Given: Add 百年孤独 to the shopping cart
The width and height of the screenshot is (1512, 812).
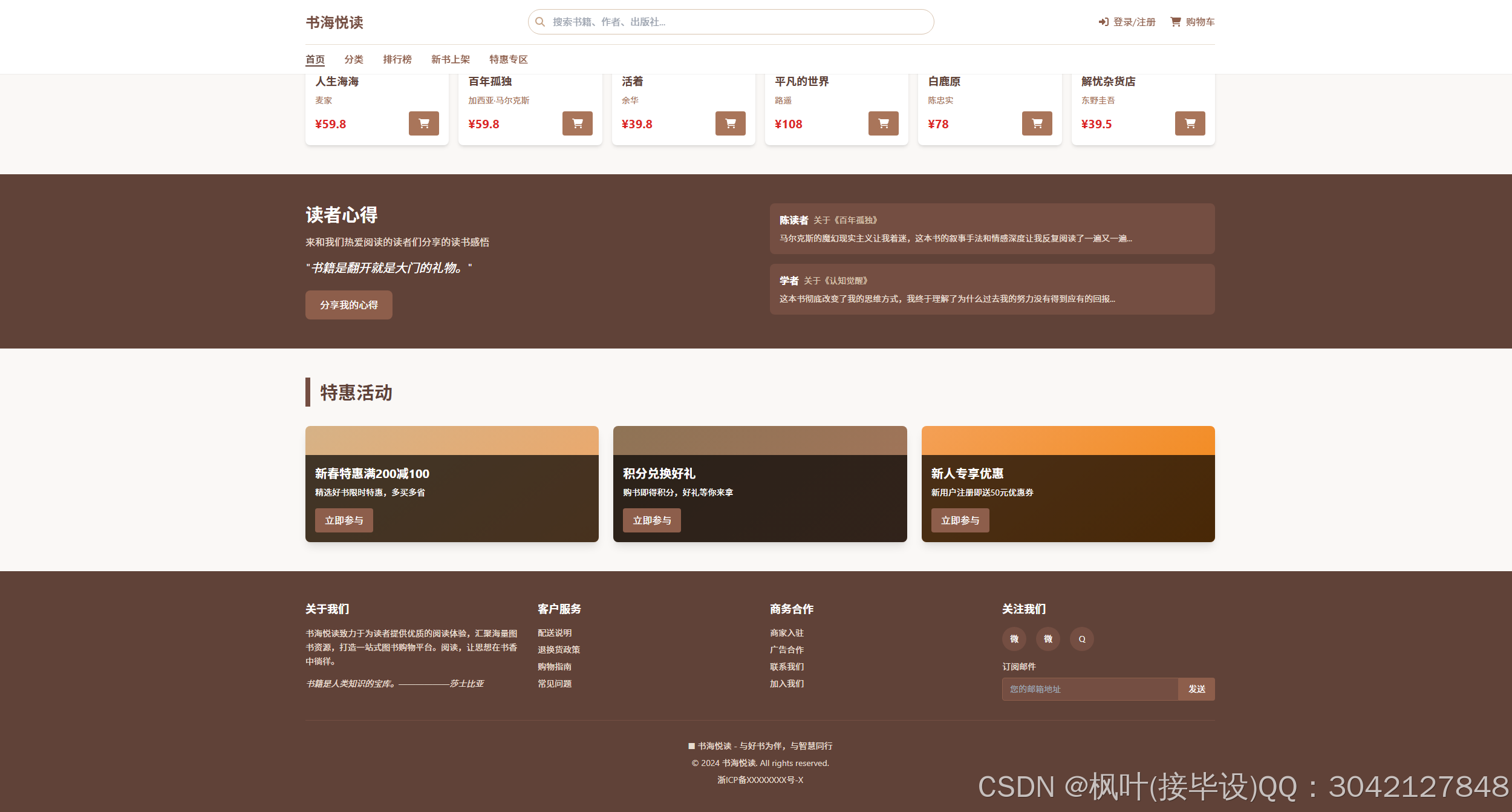Looking at the screenshot, I should [578, 123].
